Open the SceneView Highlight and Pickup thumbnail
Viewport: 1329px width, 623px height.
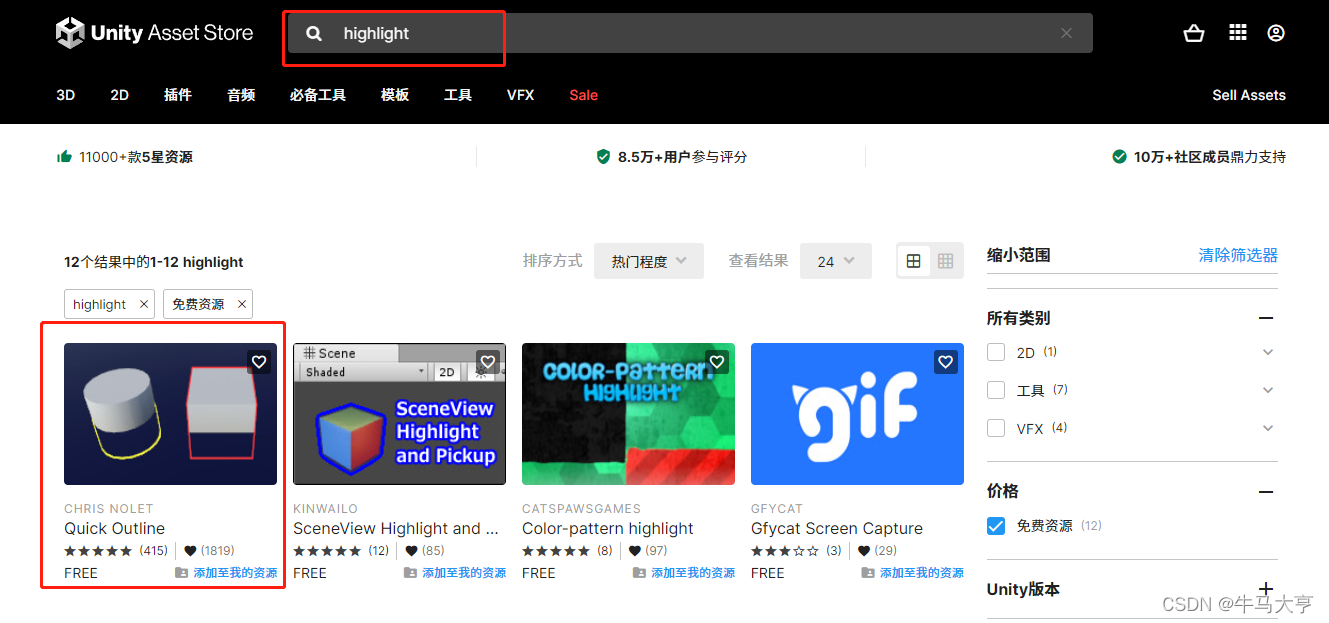click(x=399, y=414)
